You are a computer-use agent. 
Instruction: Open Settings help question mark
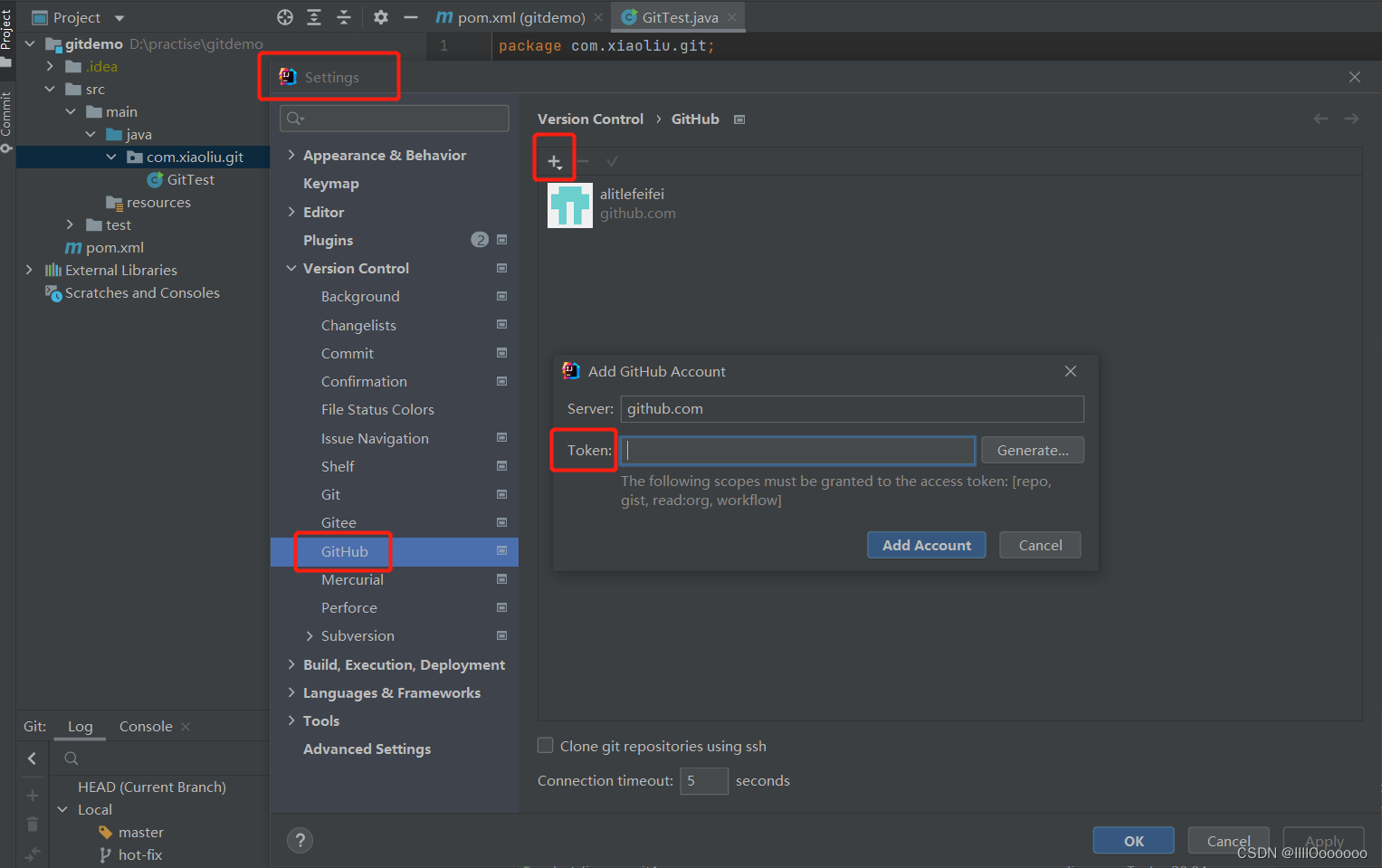tap(300, 841)
